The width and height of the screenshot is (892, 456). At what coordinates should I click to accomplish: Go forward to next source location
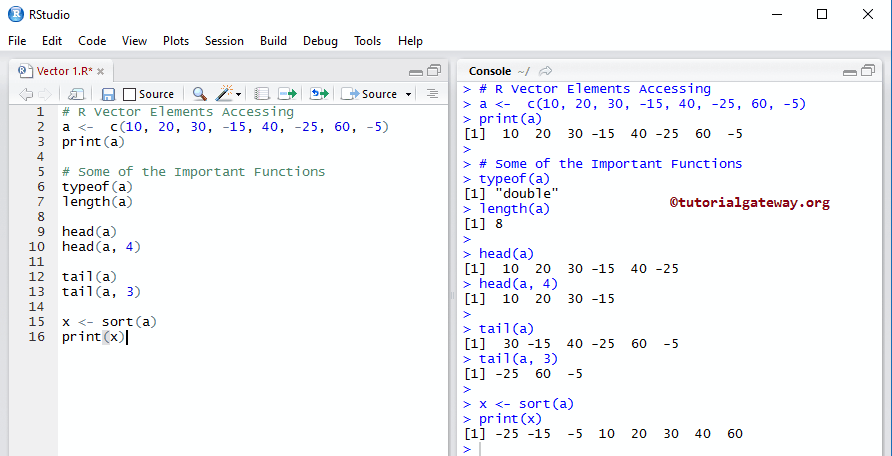click(45, 94)
